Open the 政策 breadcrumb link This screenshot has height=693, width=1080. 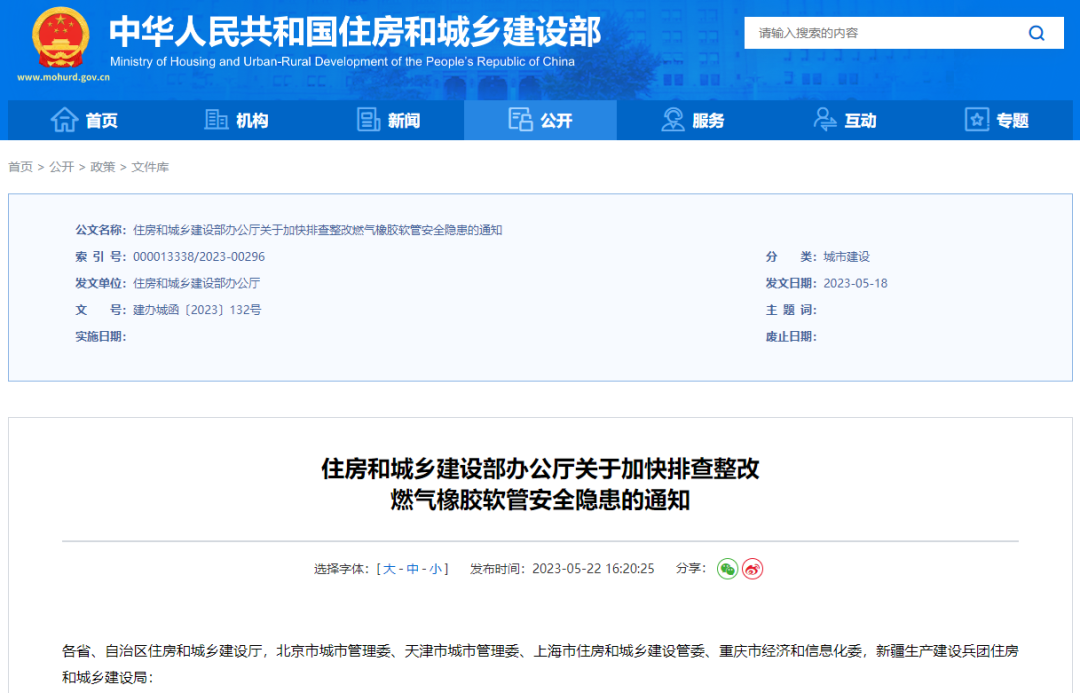pyautogui.click(x=102, y=166)
